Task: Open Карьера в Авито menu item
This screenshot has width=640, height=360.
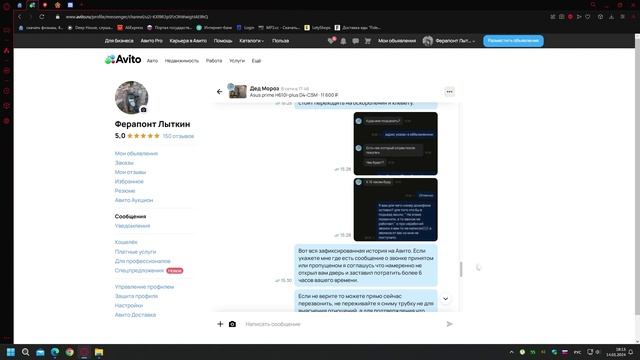Action: (188, 41)
